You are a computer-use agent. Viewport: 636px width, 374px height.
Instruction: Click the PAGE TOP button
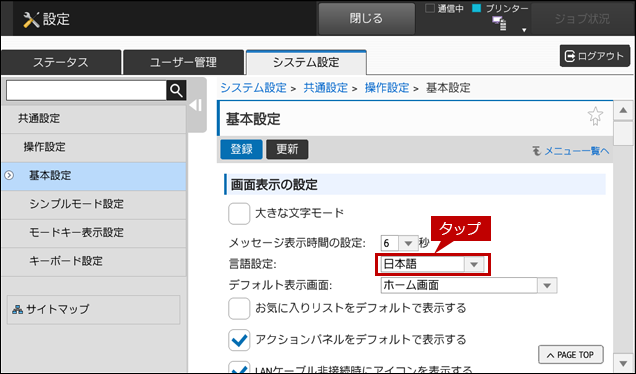click(571, 355)
